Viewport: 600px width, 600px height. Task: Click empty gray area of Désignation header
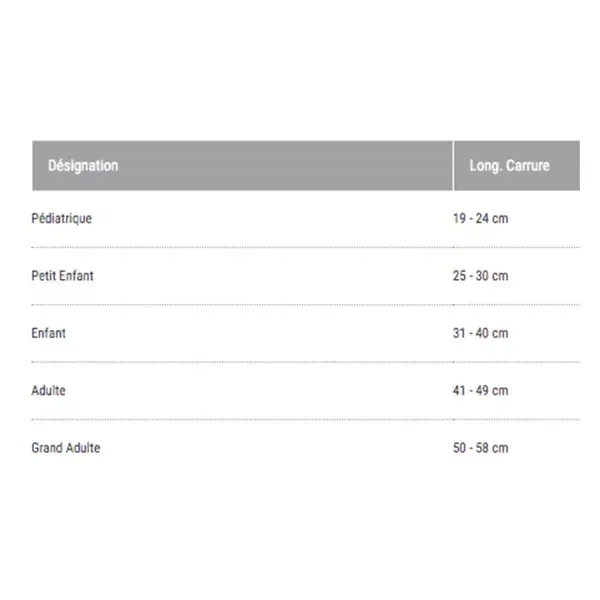(x=285, y=166)
